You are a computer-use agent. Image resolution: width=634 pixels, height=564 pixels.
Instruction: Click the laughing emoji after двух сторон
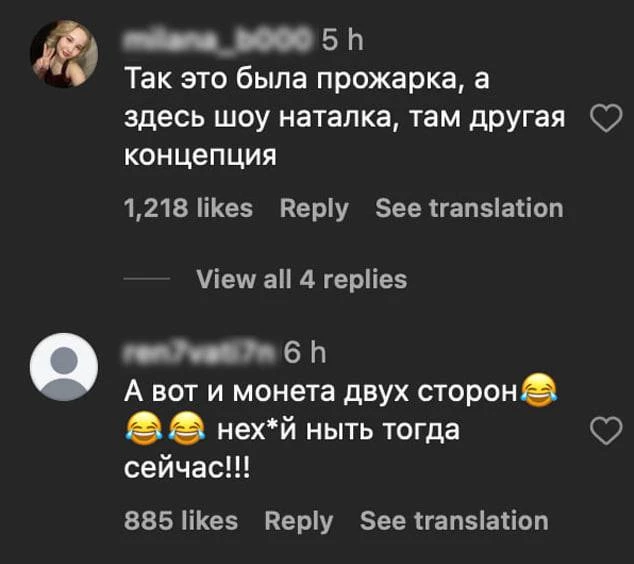click(539, 391)
